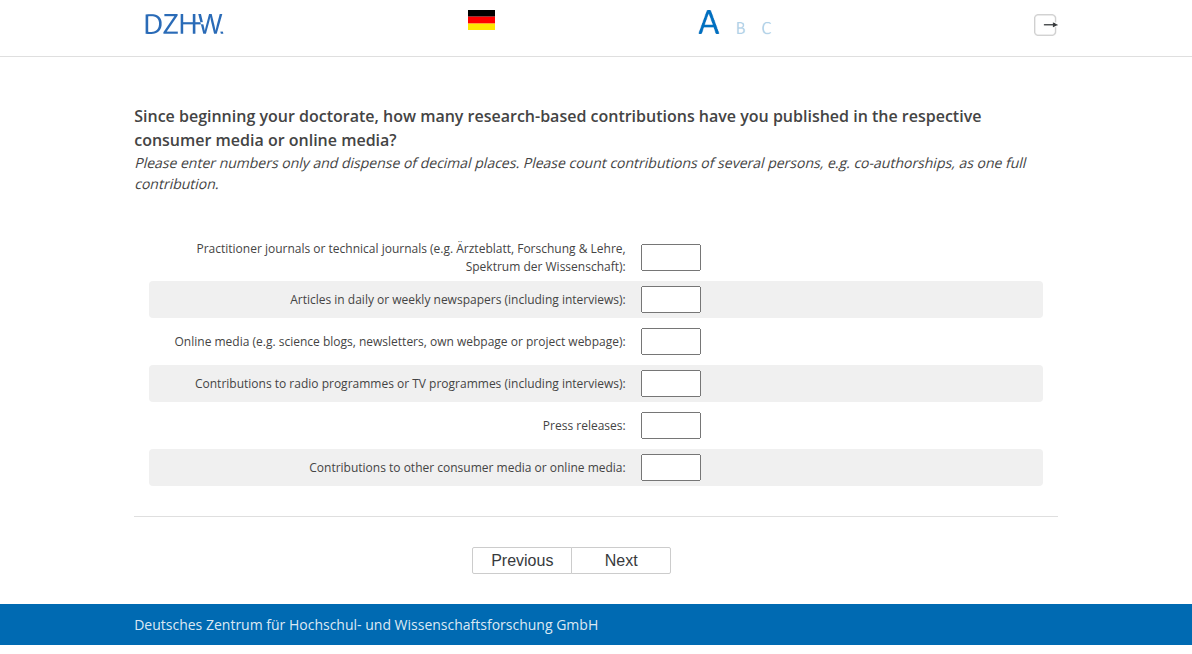
Task: Go back with the Previous button
Action: [x=522, y=560]
